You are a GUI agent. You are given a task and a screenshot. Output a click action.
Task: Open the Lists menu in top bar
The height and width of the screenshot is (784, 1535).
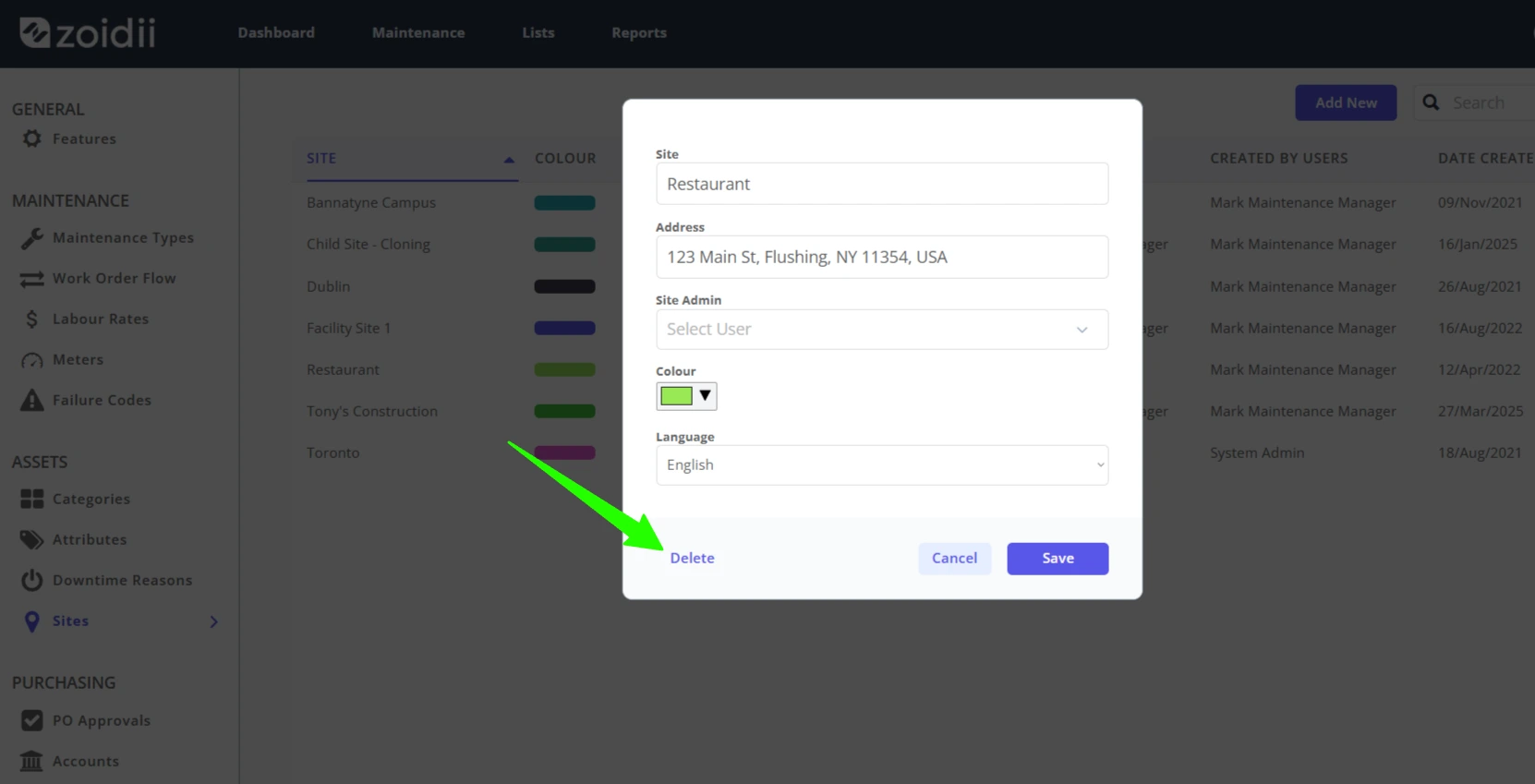pos(538,32)
